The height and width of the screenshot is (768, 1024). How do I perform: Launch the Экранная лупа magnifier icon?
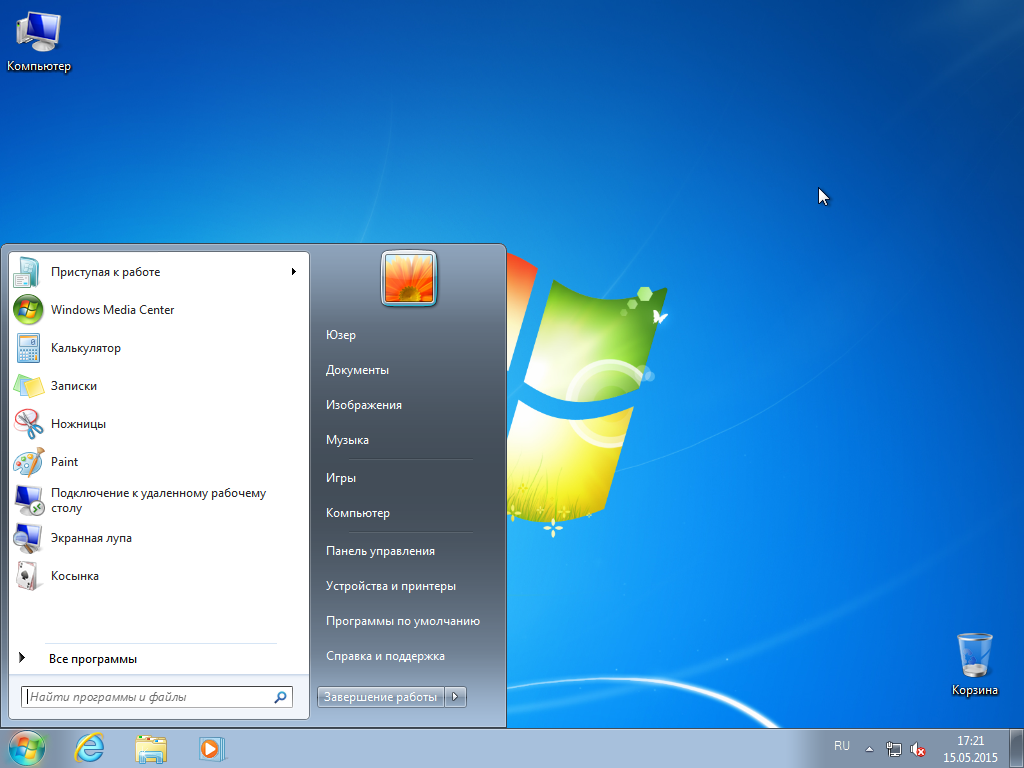(x=28, y=538)
